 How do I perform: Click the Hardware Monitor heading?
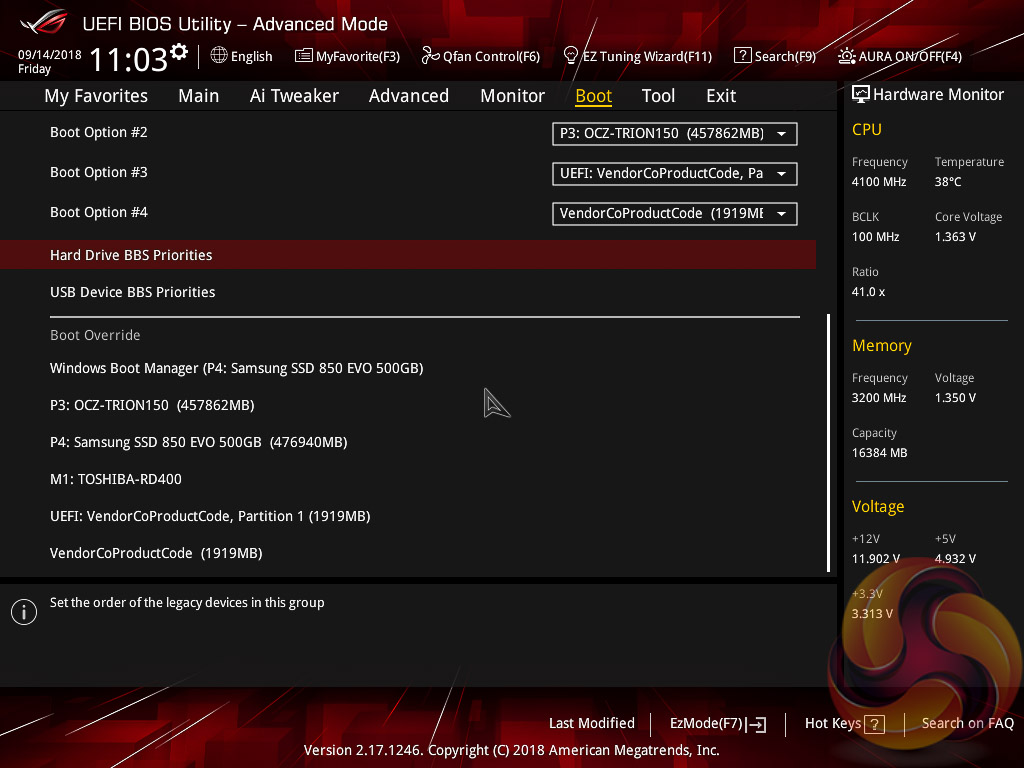click(x=938, y=95)
